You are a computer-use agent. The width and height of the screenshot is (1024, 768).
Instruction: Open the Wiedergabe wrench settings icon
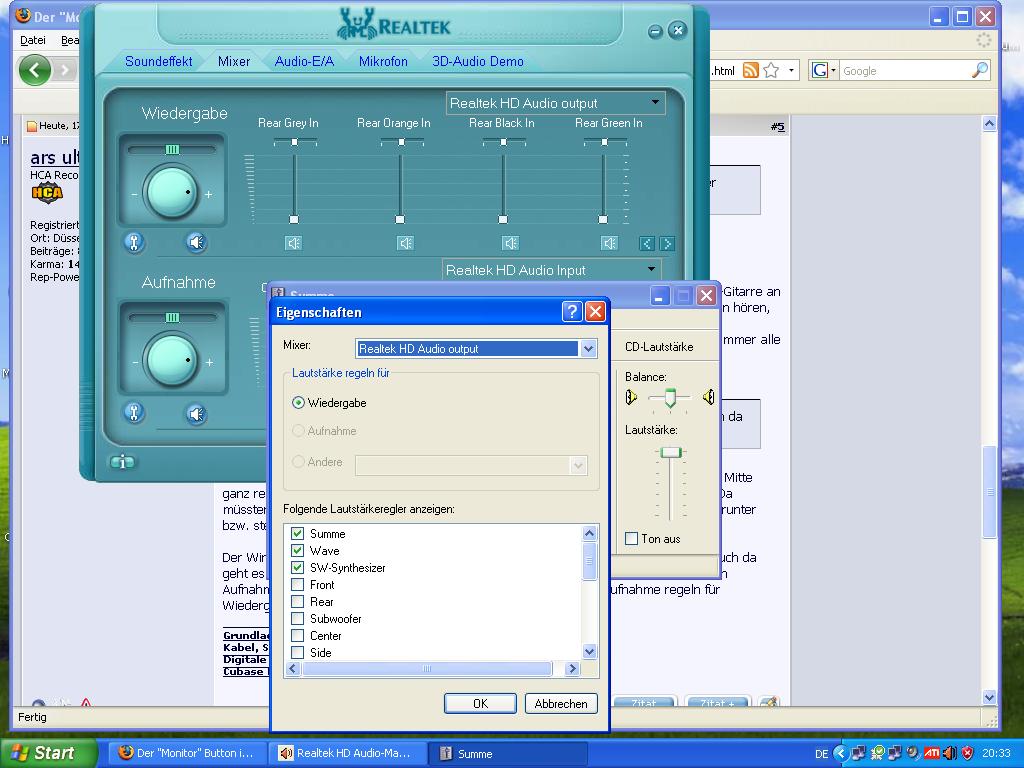[134, 242]
